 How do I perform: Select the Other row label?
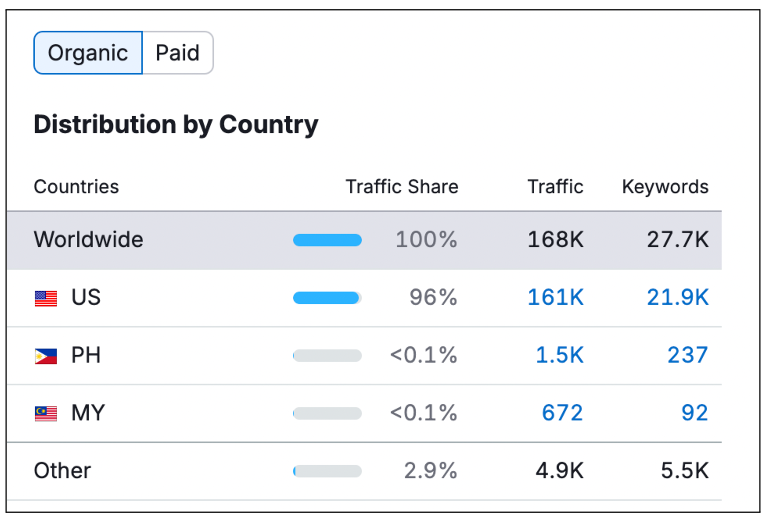click(62, 471)
